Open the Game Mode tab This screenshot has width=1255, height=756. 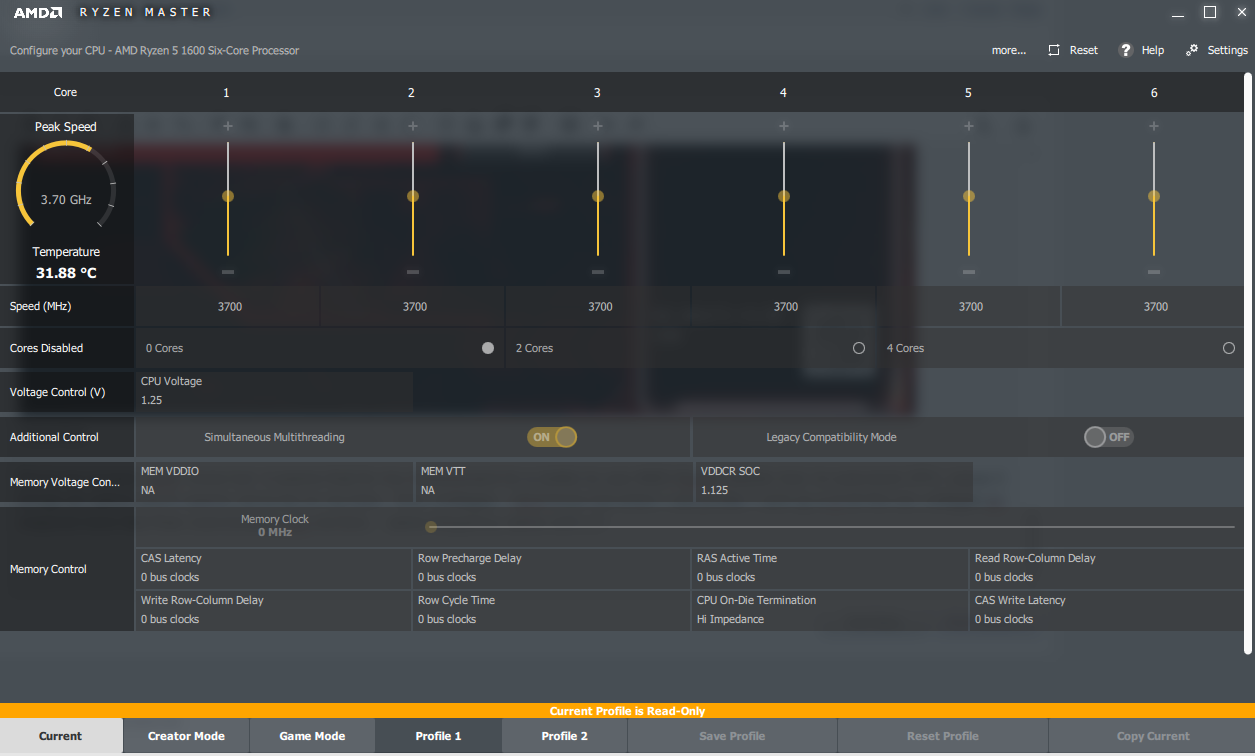click(x=312, y=736)
